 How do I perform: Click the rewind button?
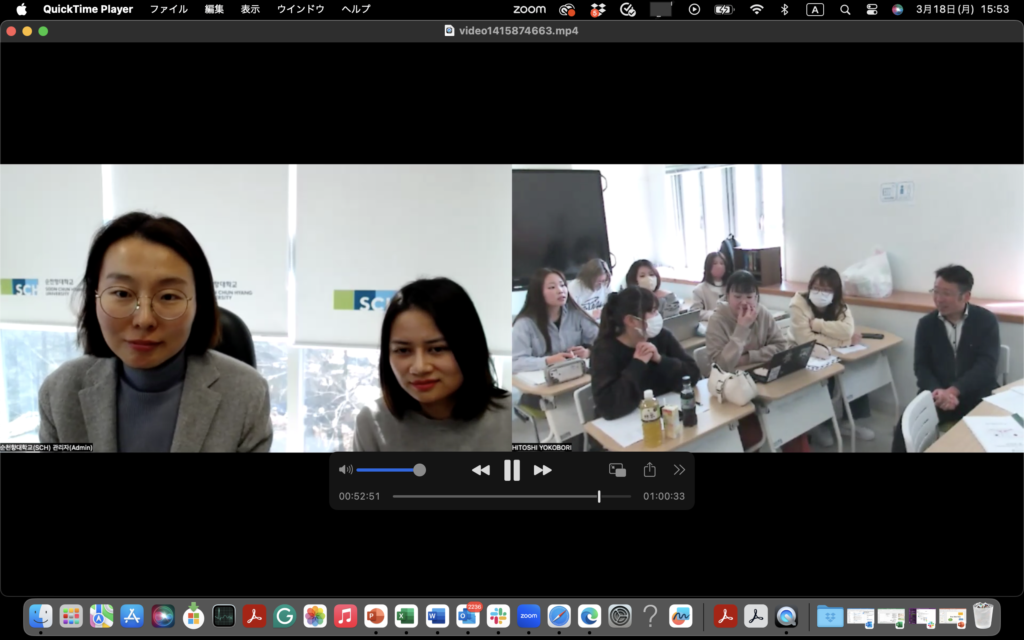coord(481,470)
